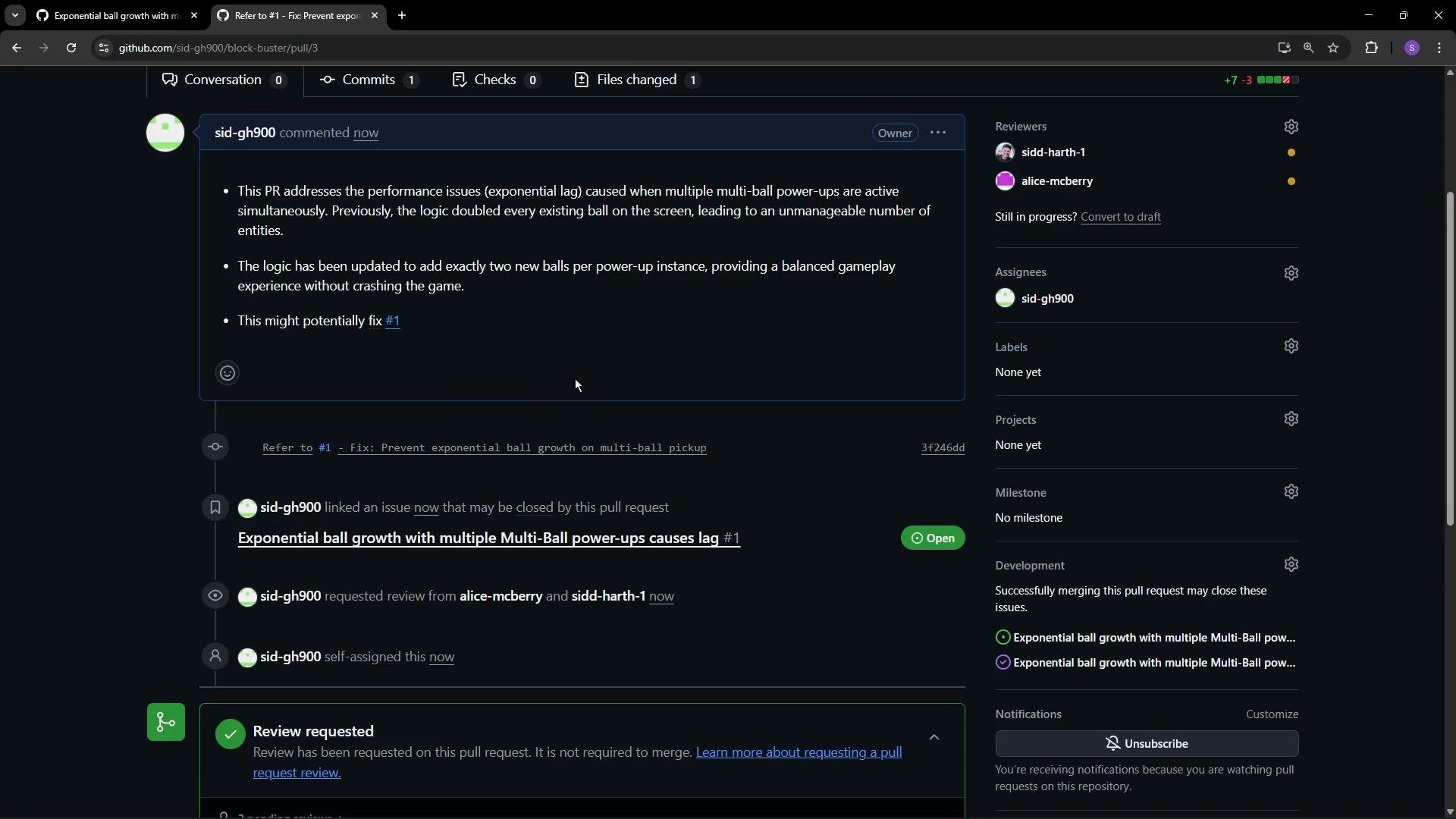Click the commit icon on timeline

coord(215,447)
